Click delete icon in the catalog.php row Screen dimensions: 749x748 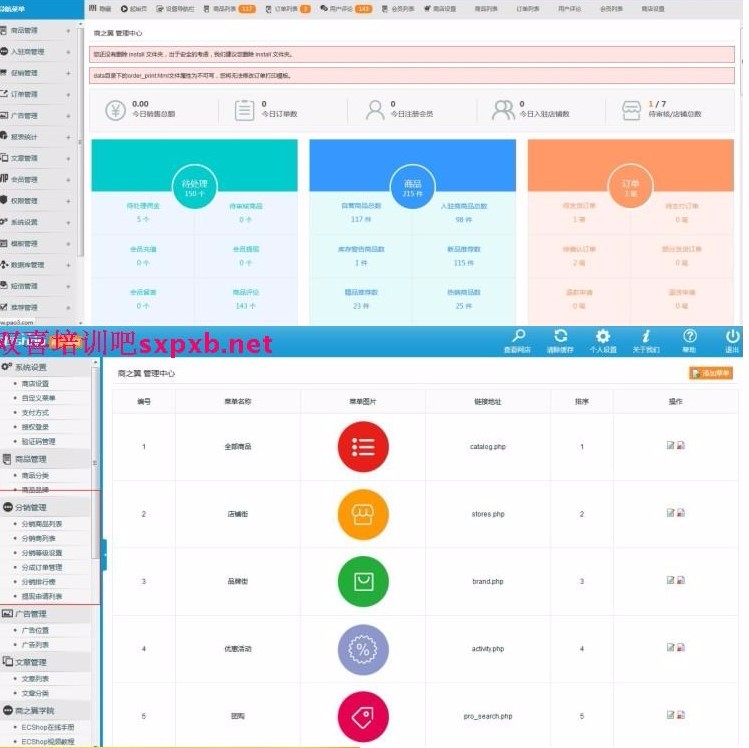pyautogui.click(x=681, y=445)
